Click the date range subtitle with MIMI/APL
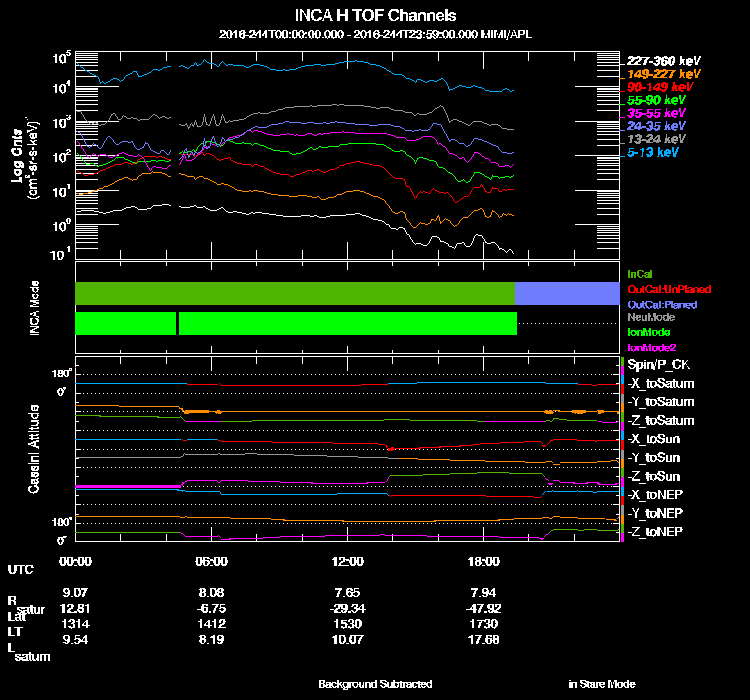The image size is (750, 700). click(x=375, y=34)
